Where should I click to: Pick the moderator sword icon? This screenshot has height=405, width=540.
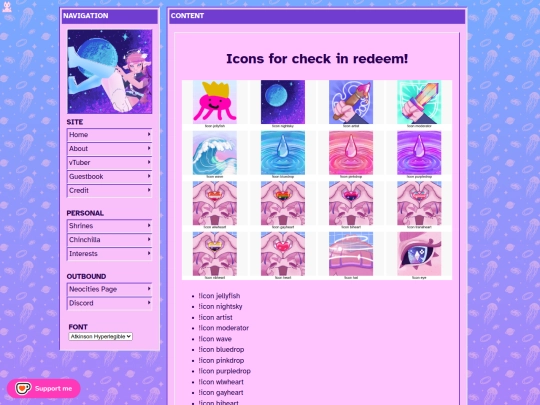[x=419, y=102]
